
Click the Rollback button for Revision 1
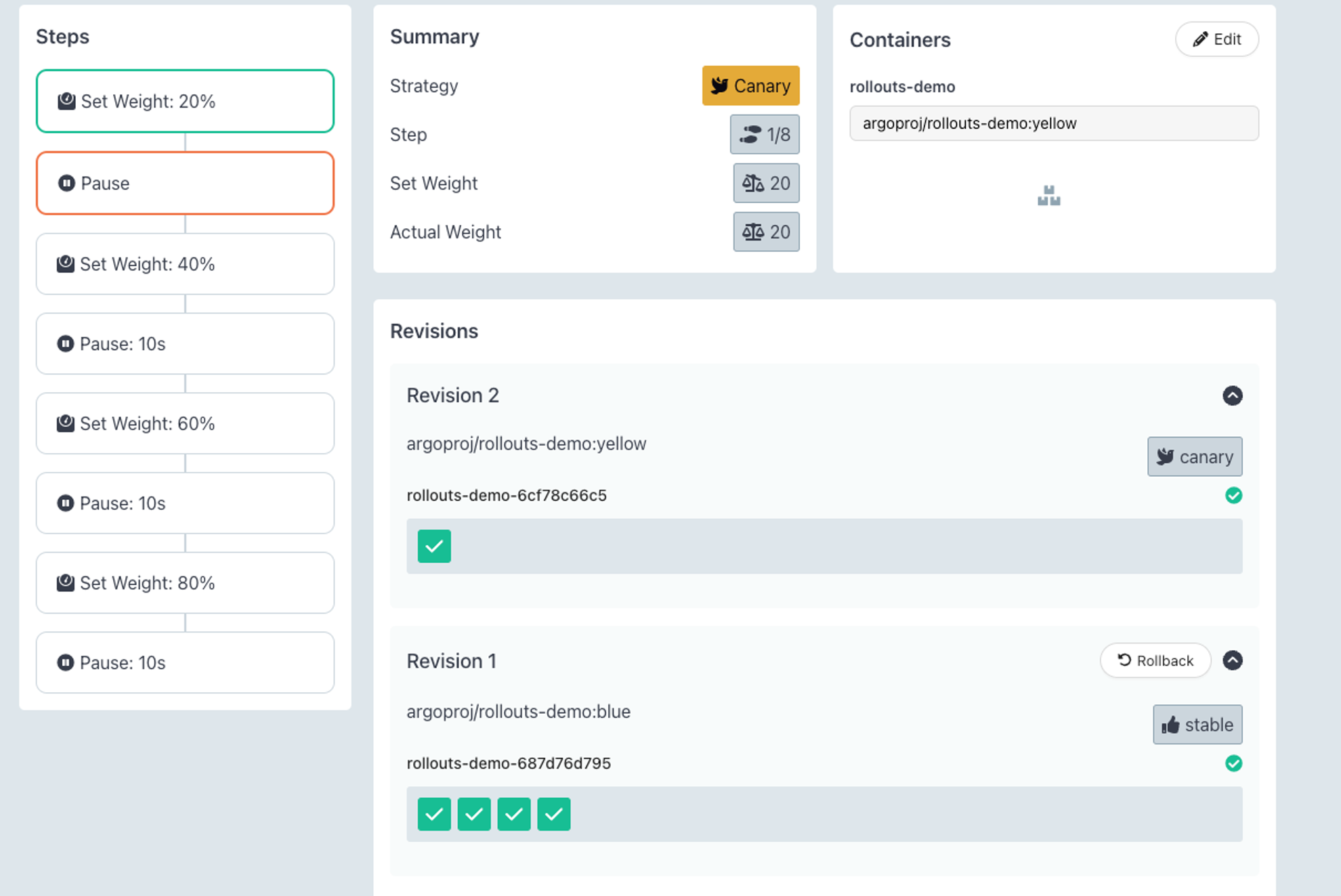1155,660
